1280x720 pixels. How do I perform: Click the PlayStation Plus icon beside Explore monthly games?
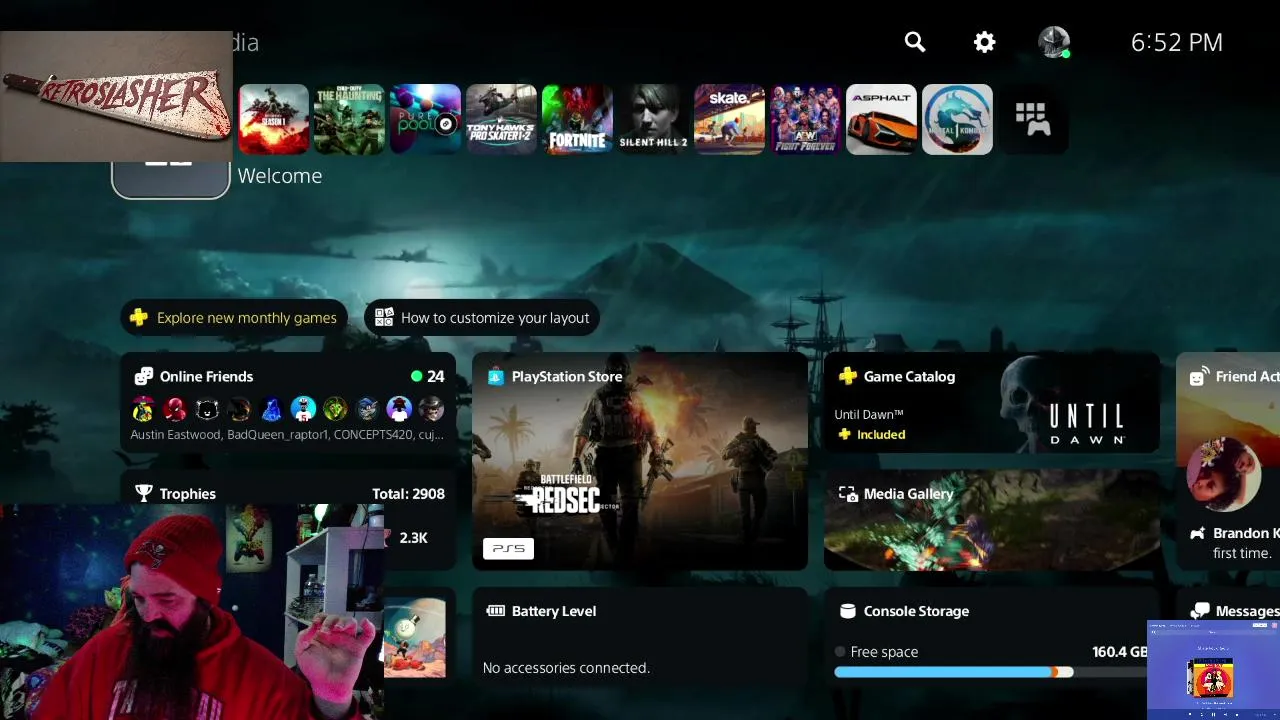click(x=139, y=318)
